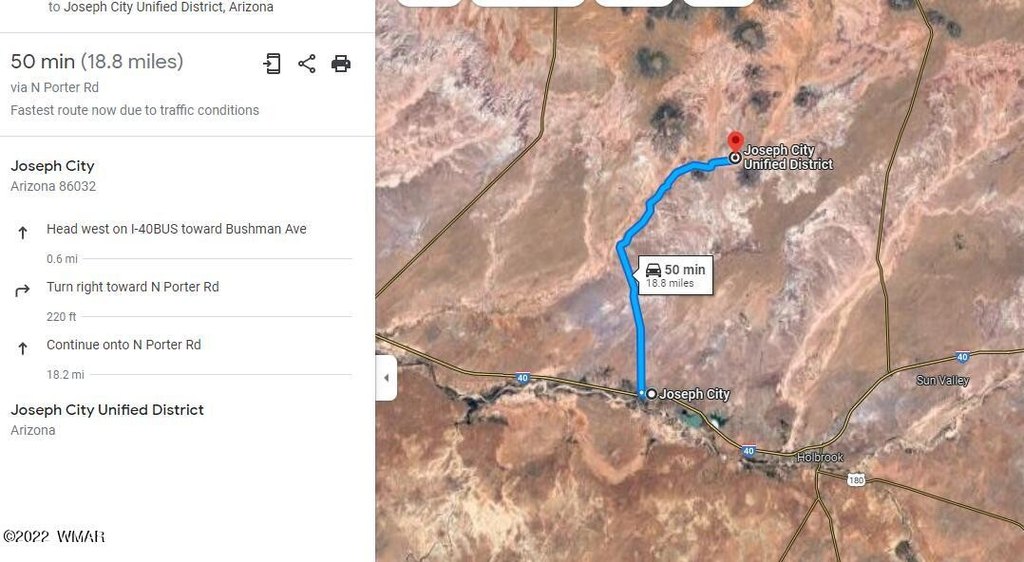Image resolution: width=1024 pixels, height=562 pixels.
Task: Click the US 180 highway shield
Action: [856, 480]
